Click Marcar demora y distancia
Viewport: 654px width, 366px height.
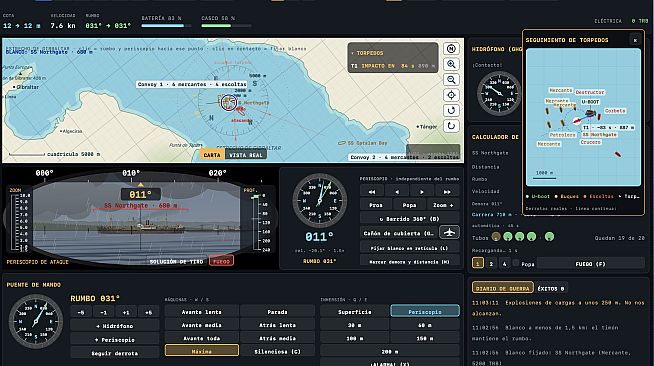click(409, 261)
